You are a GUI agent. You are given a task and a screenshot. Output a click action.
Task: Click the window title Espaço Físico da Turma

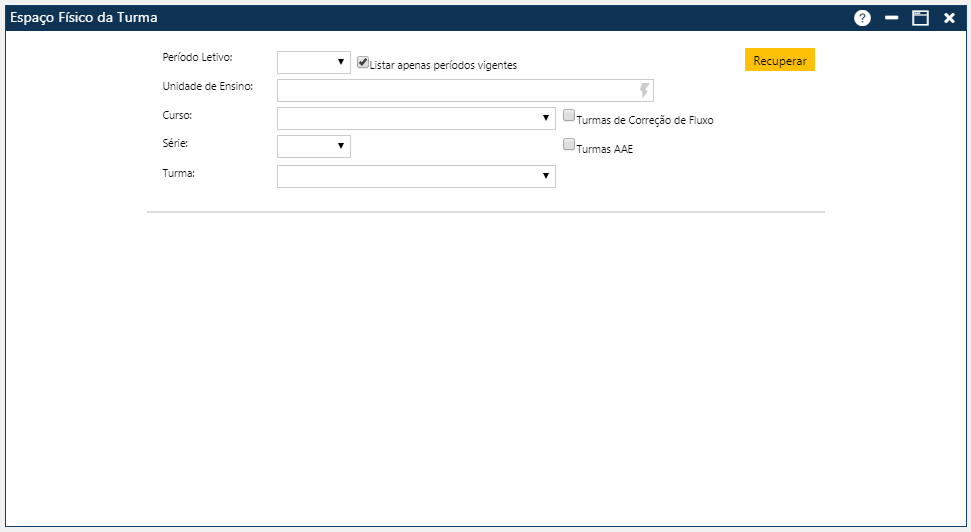click(x=83, y=18)
